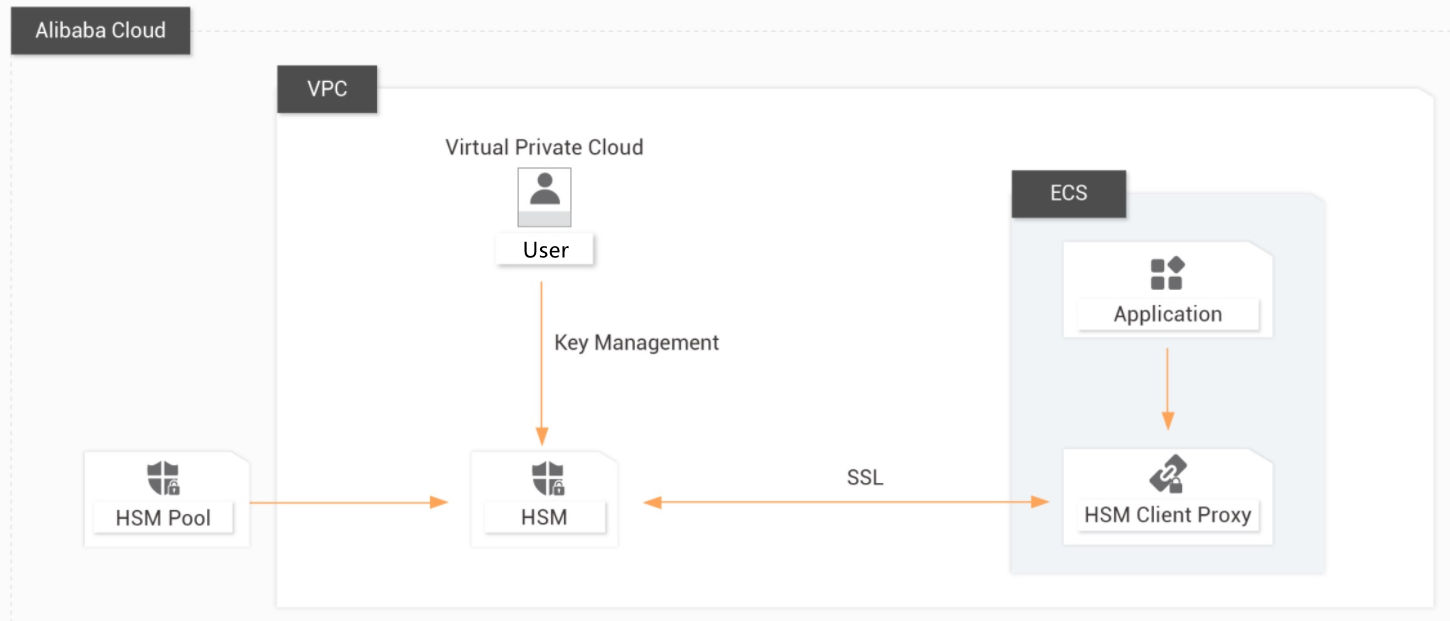Click the double-headed SSL arrow line
Viewport: 1450px width, 621px height.
click(x=846, y=502)
